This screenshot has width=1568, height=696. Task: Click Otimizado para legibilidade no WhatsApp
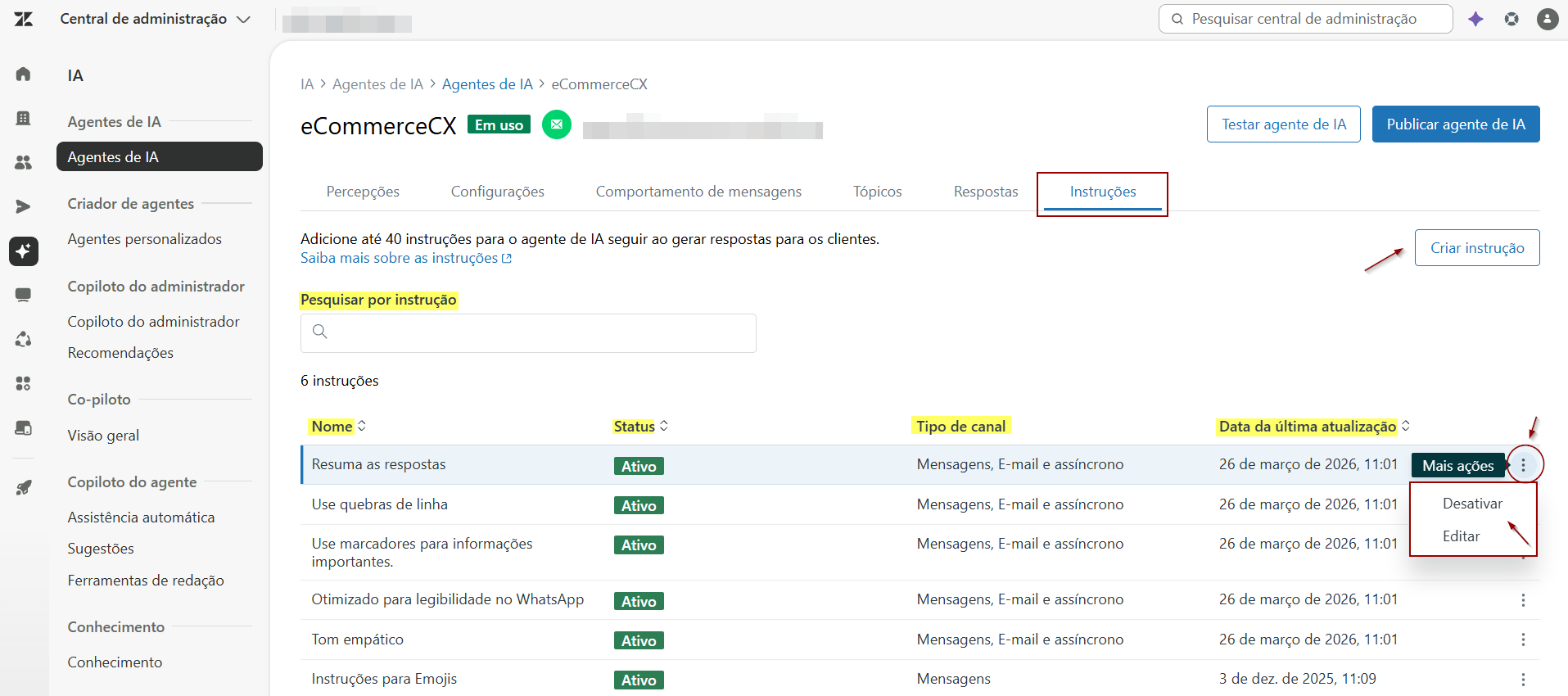pyautogui.click(x=448, y=599)
